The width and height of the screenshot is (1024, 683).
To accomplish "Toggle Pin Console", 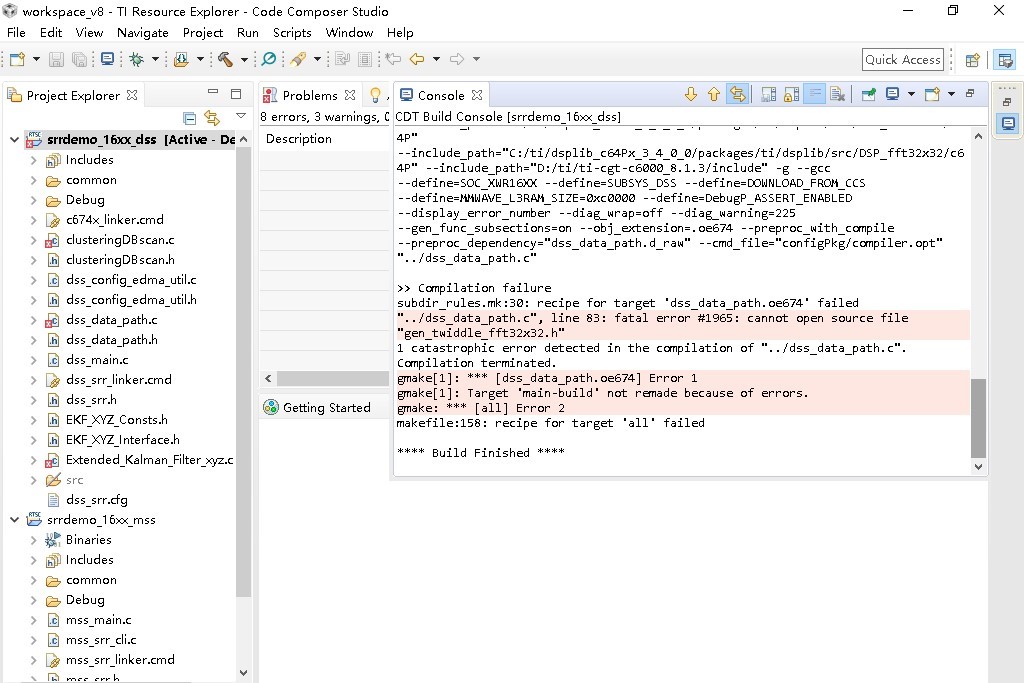I will click(x=869, y=95).
